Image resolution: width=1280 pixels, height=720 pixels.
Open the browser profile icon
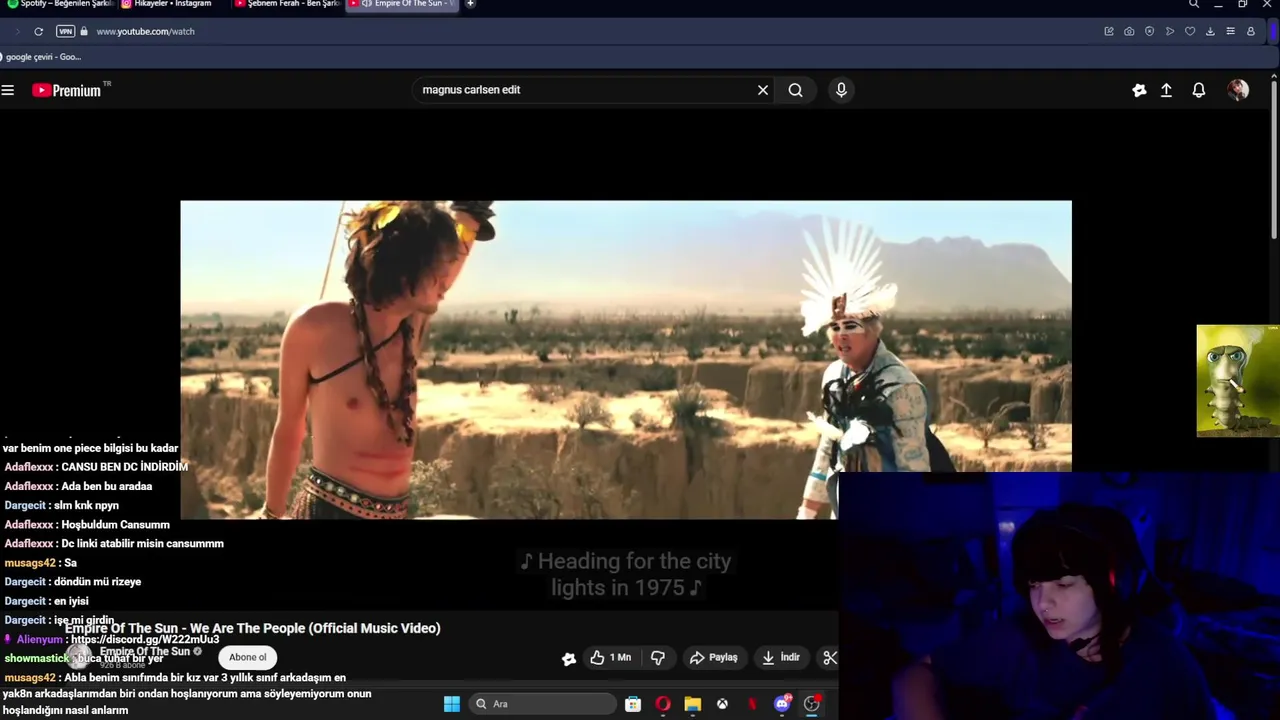click(1250, 31)
